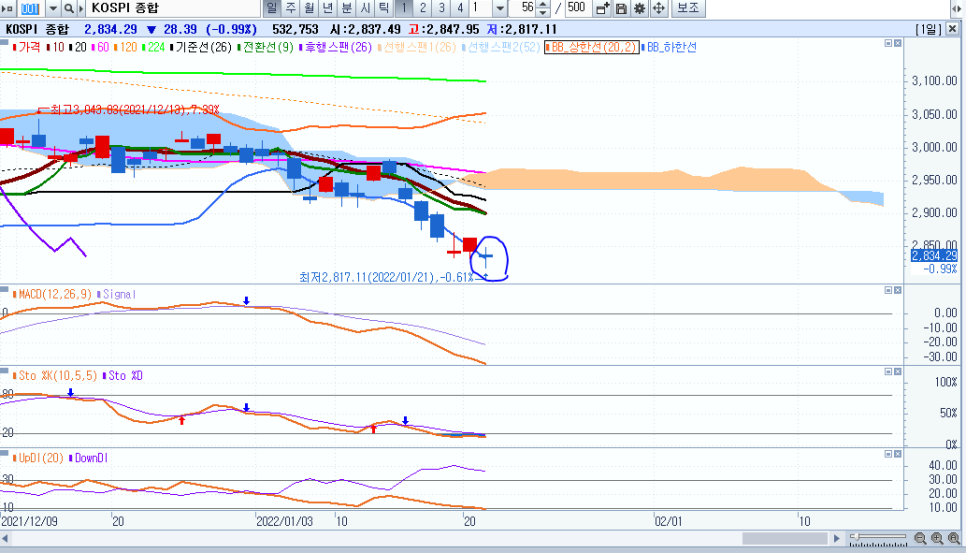Click the 보조 auxiliary indicators button
The image size is (966, 553).
coord(688,9)
